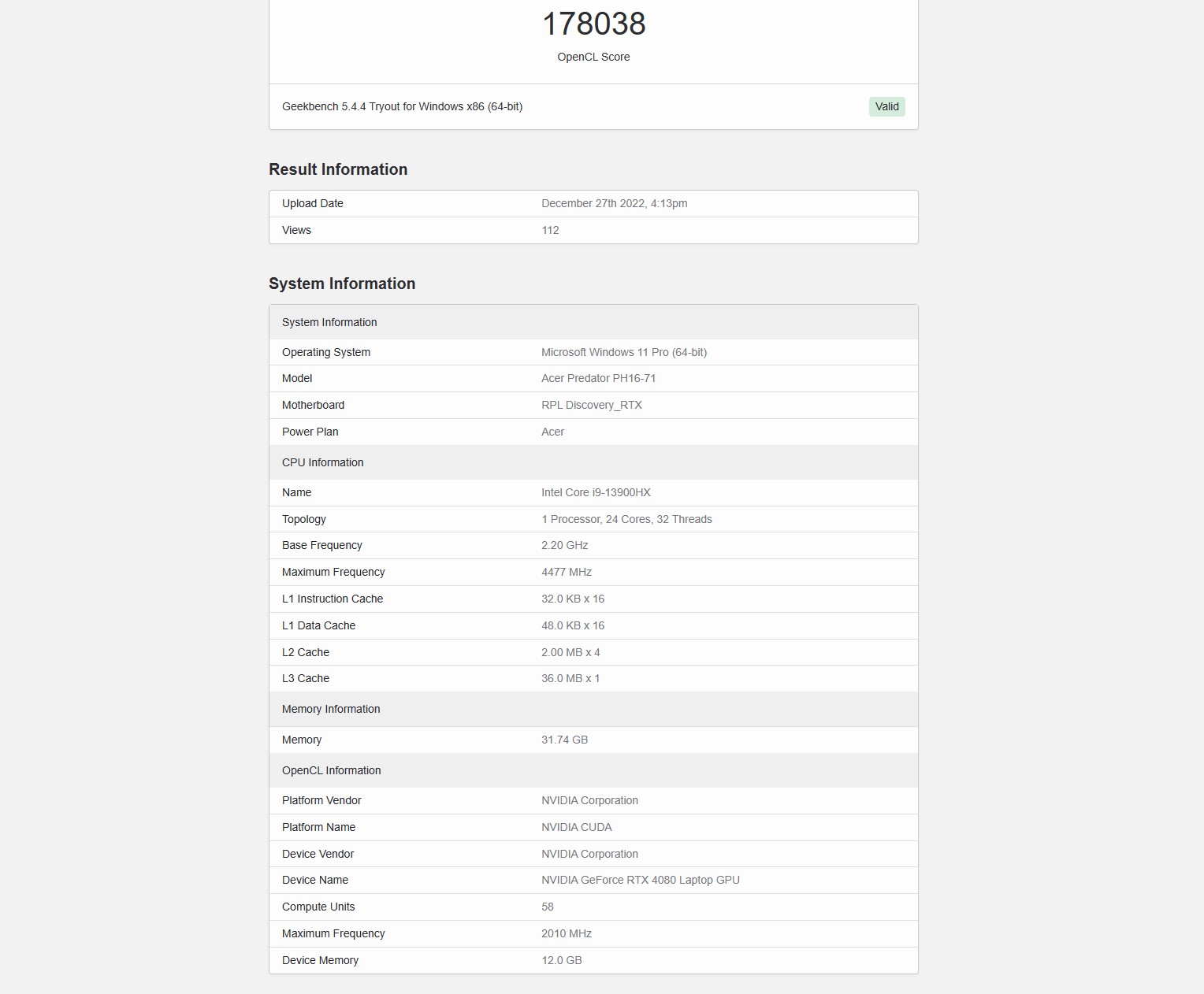Select NVIDIA GeForce RTX 4080 Laptop GPU

[641, 880]
